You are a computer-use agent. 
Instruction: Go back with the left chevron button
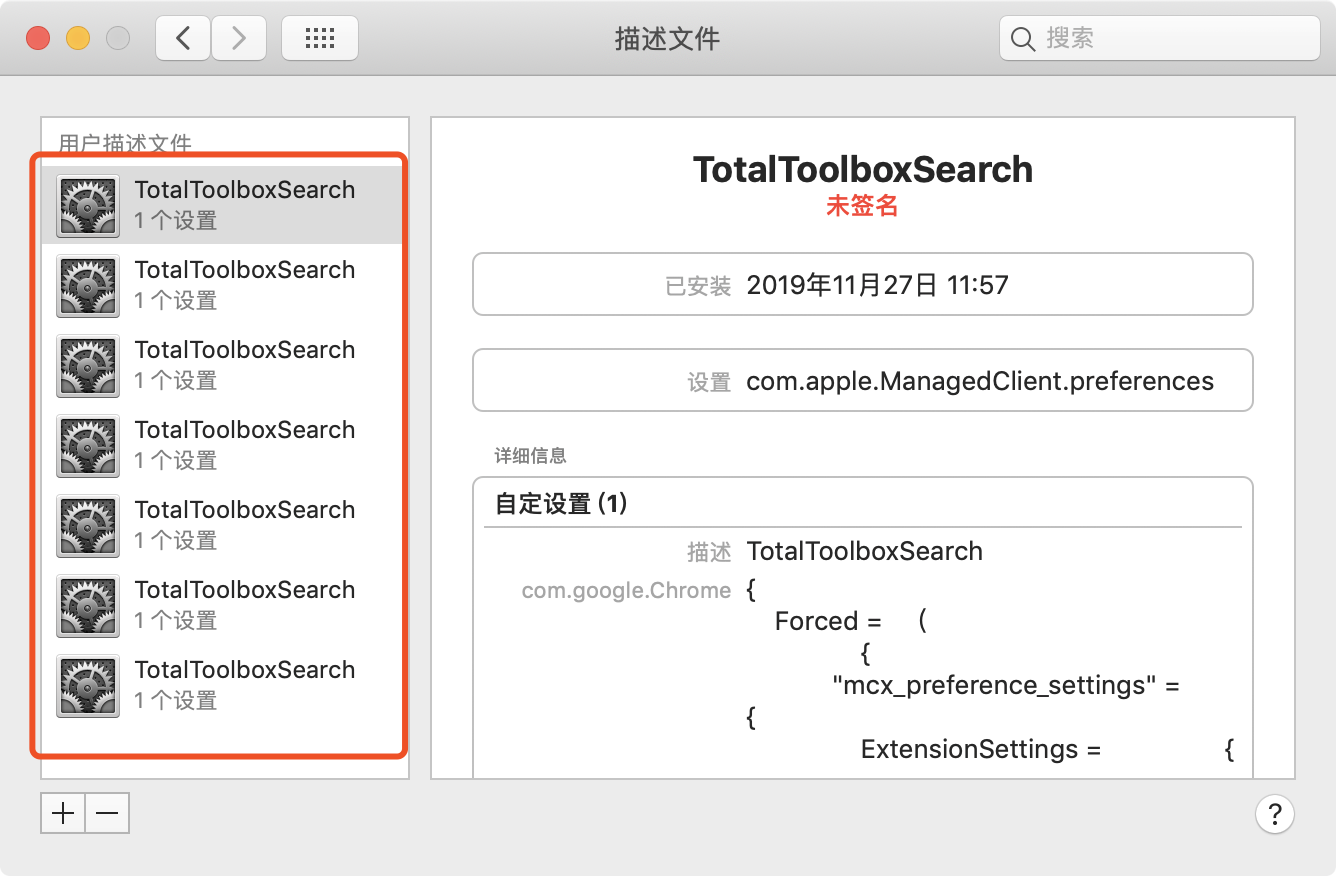(x=183, y=38)
